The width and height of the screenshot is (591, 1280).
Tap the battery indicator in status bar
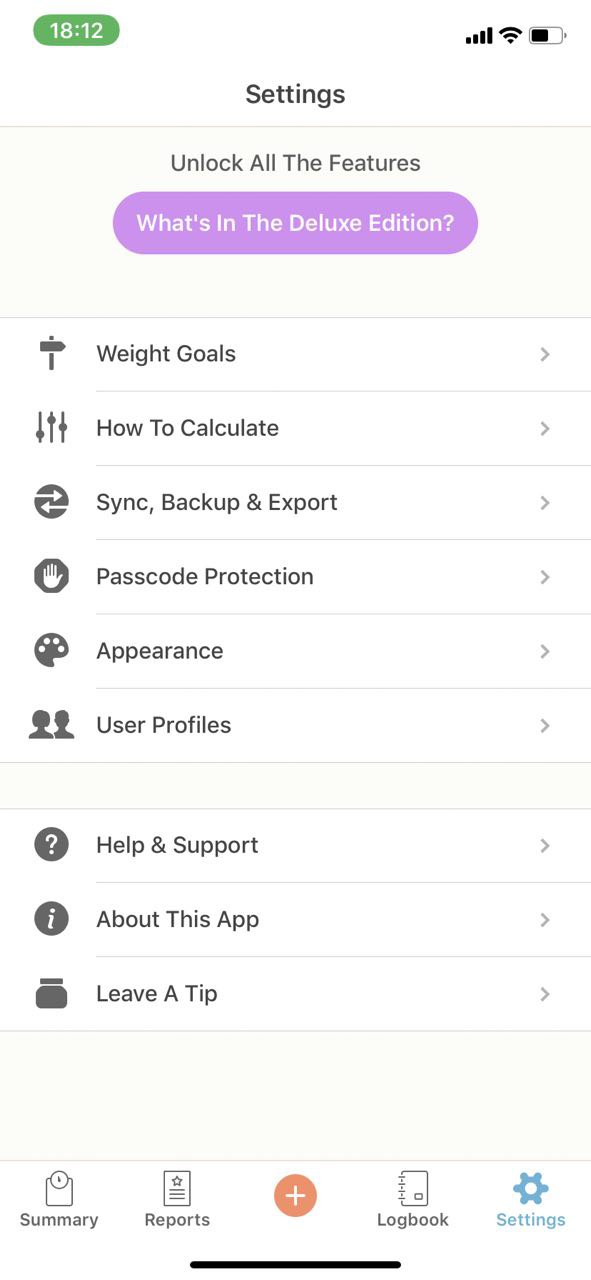[548, 36]
